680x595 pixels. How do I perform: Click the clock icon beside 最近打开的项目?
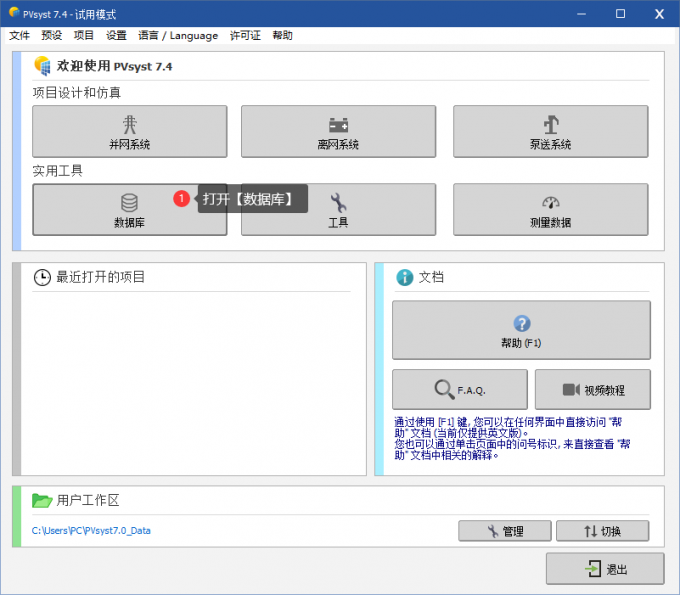(x=42, y=278)
